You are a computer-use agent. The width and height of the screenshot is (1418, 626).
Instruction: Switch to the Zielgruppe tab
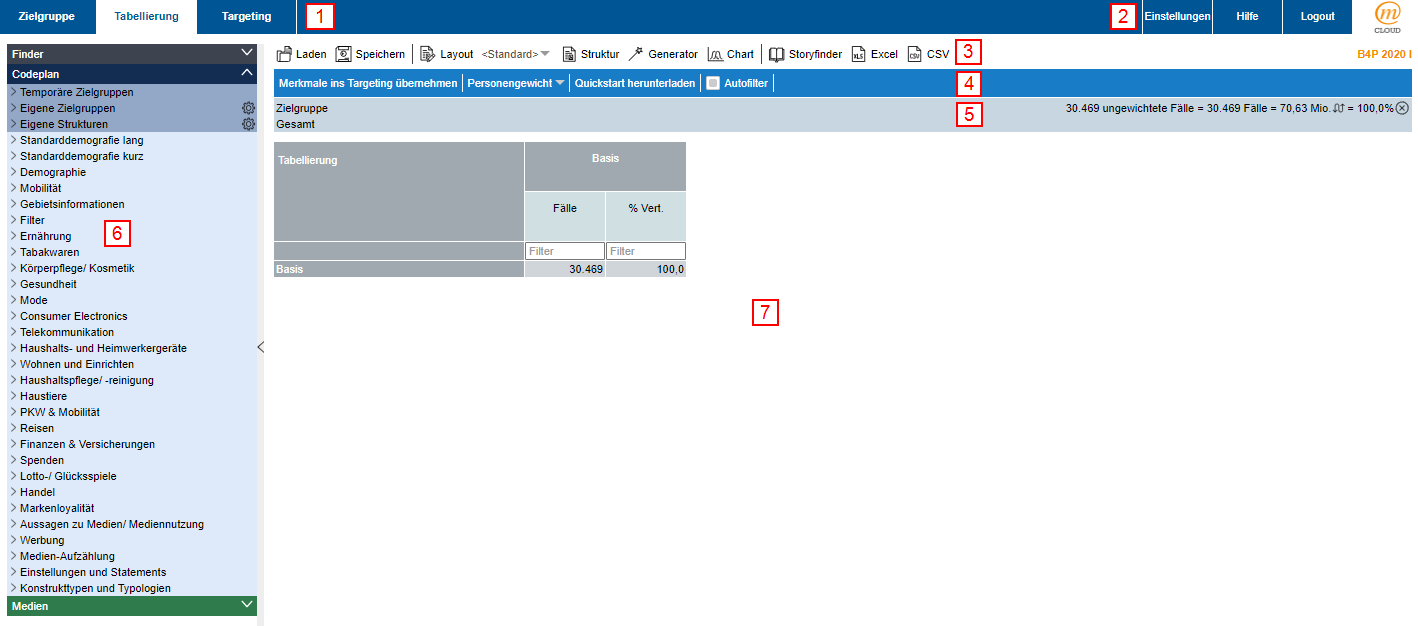pos(47,17)
